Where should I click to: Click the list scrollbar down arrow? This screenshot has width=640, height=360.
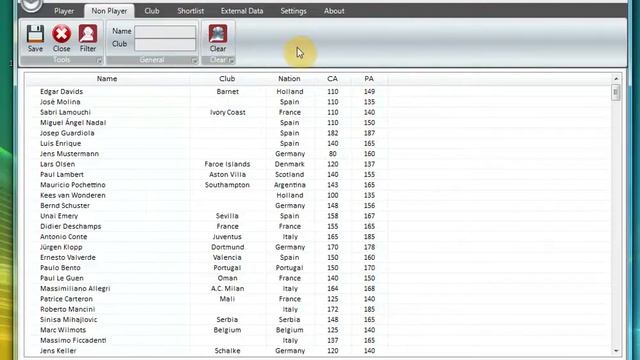(x=616, y=351)
